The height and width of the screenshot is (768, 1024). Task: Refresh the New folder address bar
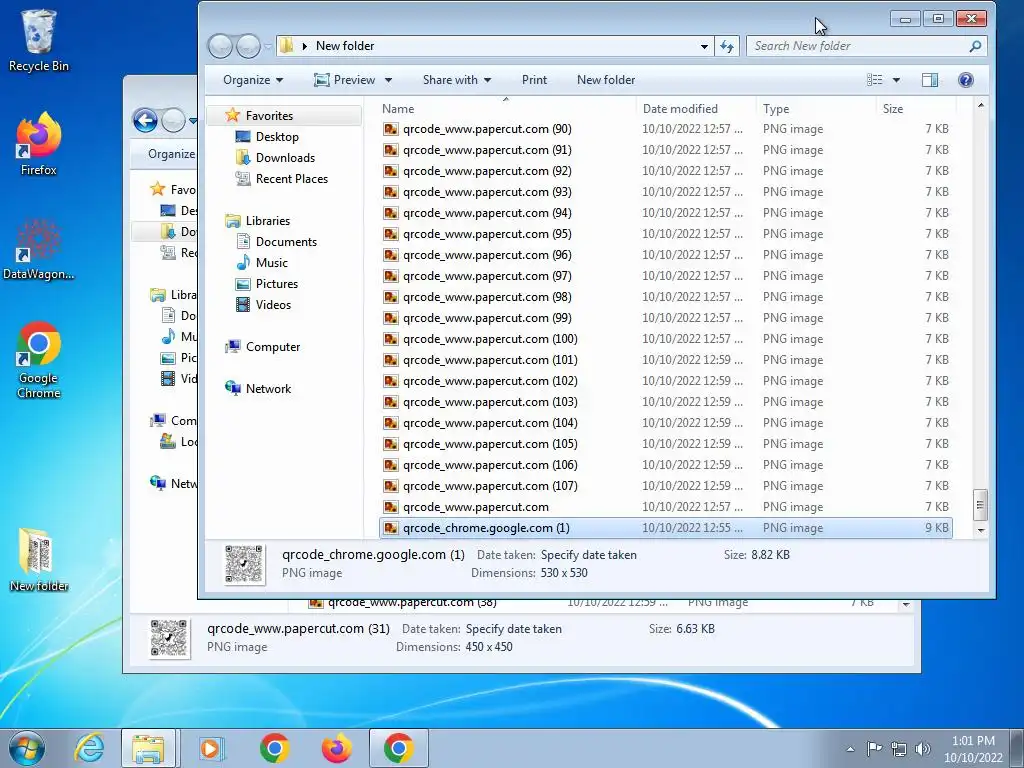coord(726,46)
